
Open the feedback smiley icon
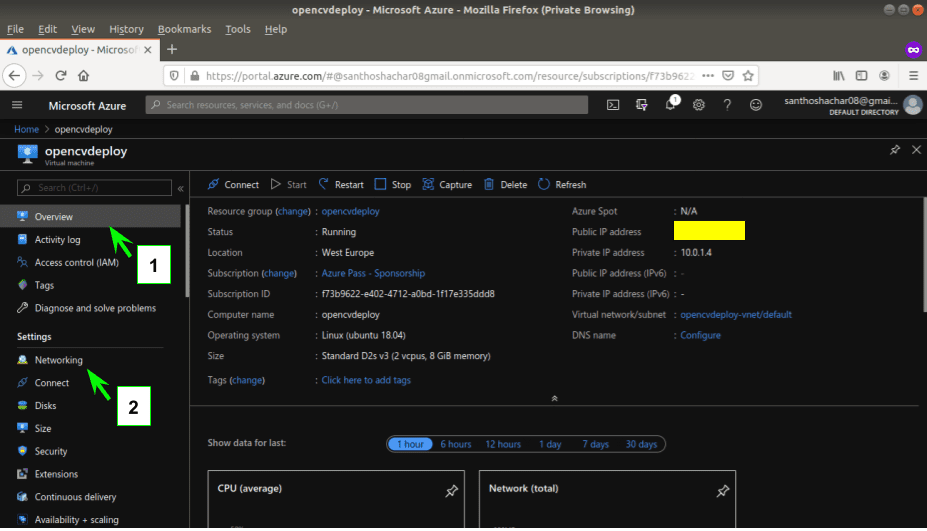[756, 105]
